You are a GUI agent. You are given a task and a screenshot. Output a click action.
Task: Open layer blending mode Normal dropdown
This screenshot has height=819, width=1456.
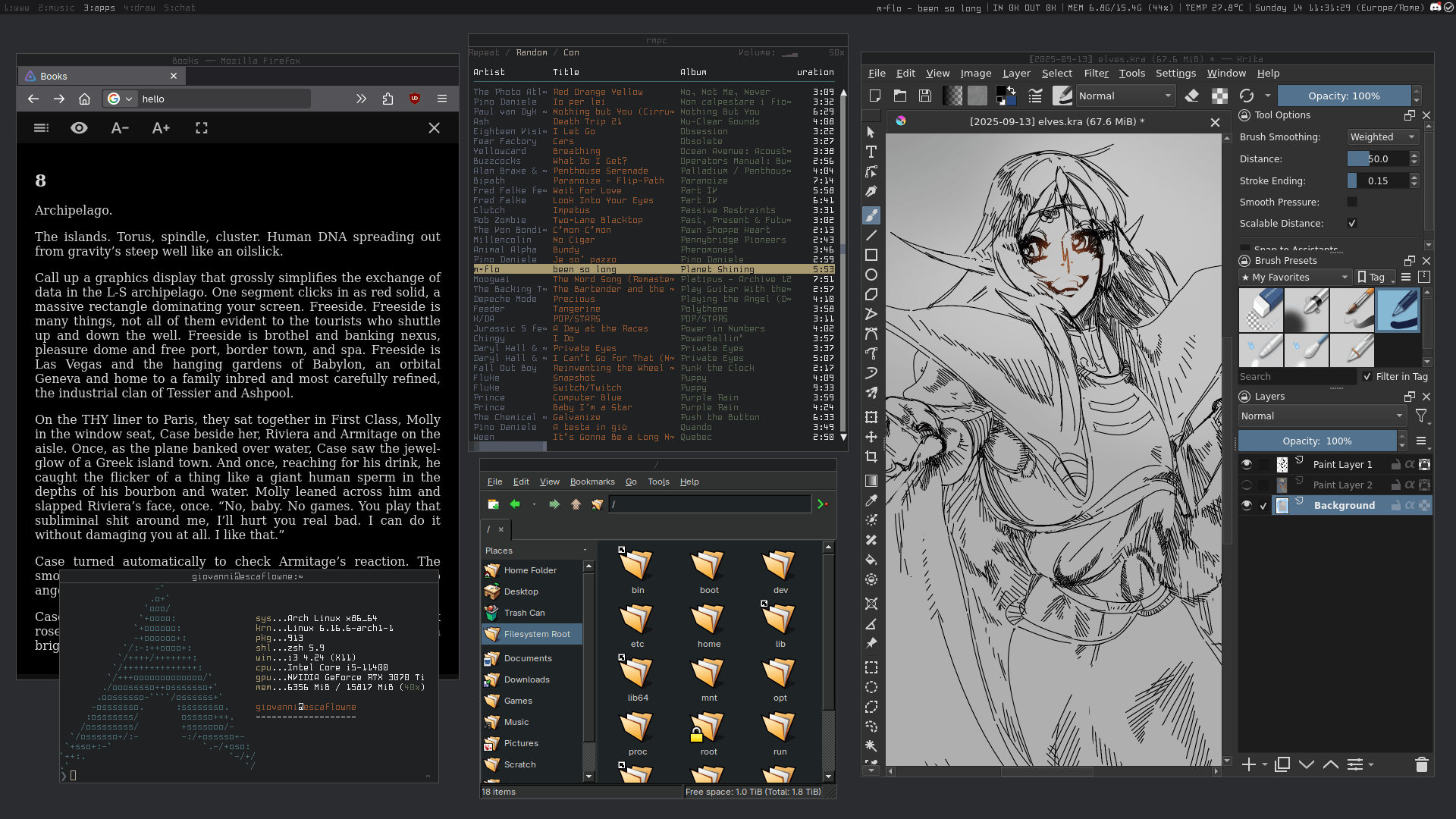pyautogui.click(x=1323, y=416)
